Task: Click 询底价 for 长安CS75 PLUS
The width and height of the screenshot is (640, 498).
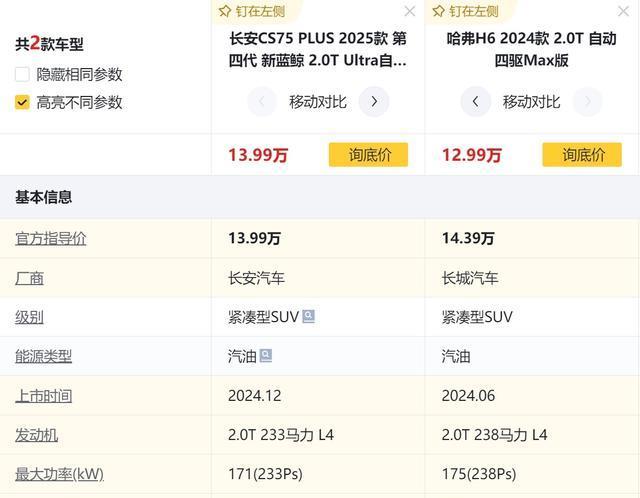Action: click(369, 155)
